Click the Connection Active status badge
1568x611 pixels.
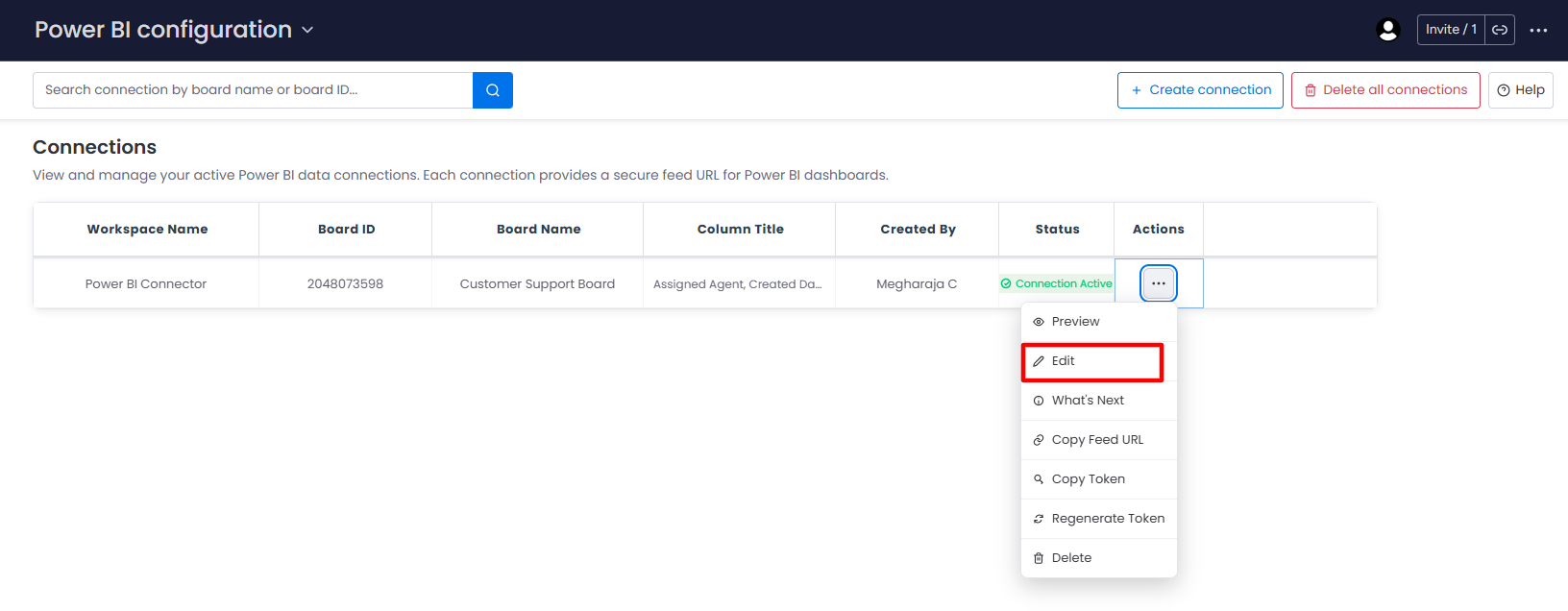(x=1057, y=283)
